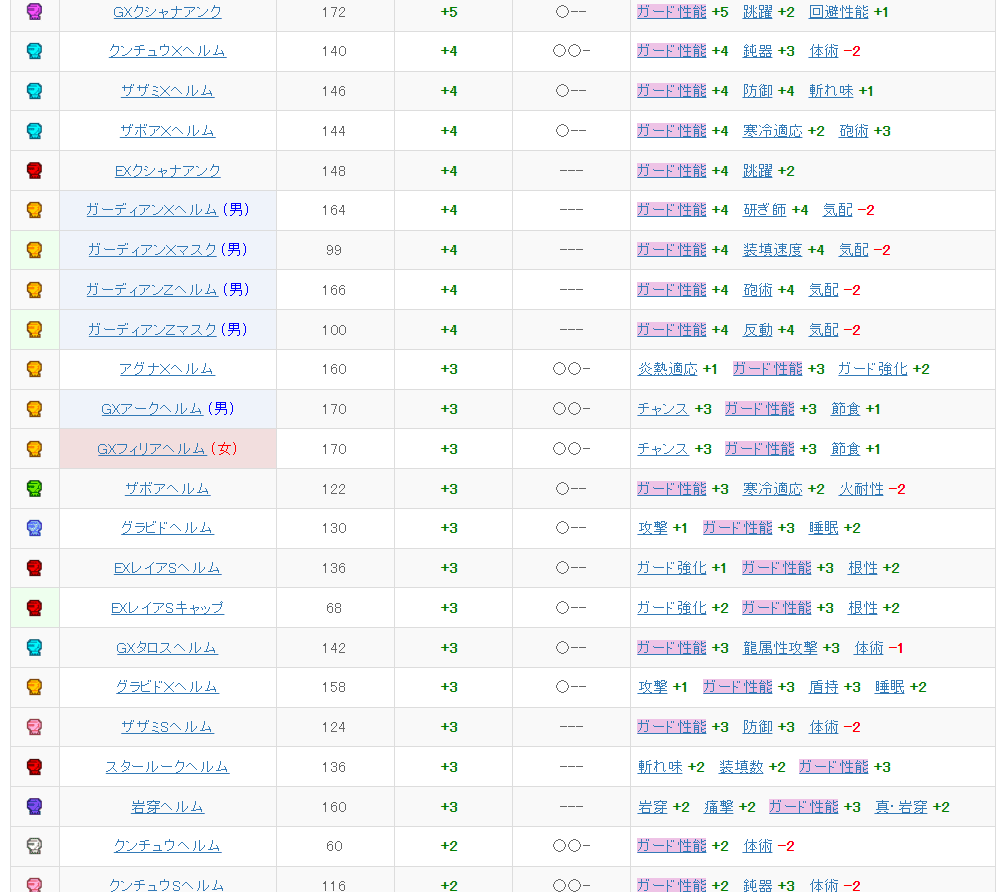Open the GXフィリアヘルム armor page
The width and height of the screenshot is (1004, 892).
click(x=151, y=449)
